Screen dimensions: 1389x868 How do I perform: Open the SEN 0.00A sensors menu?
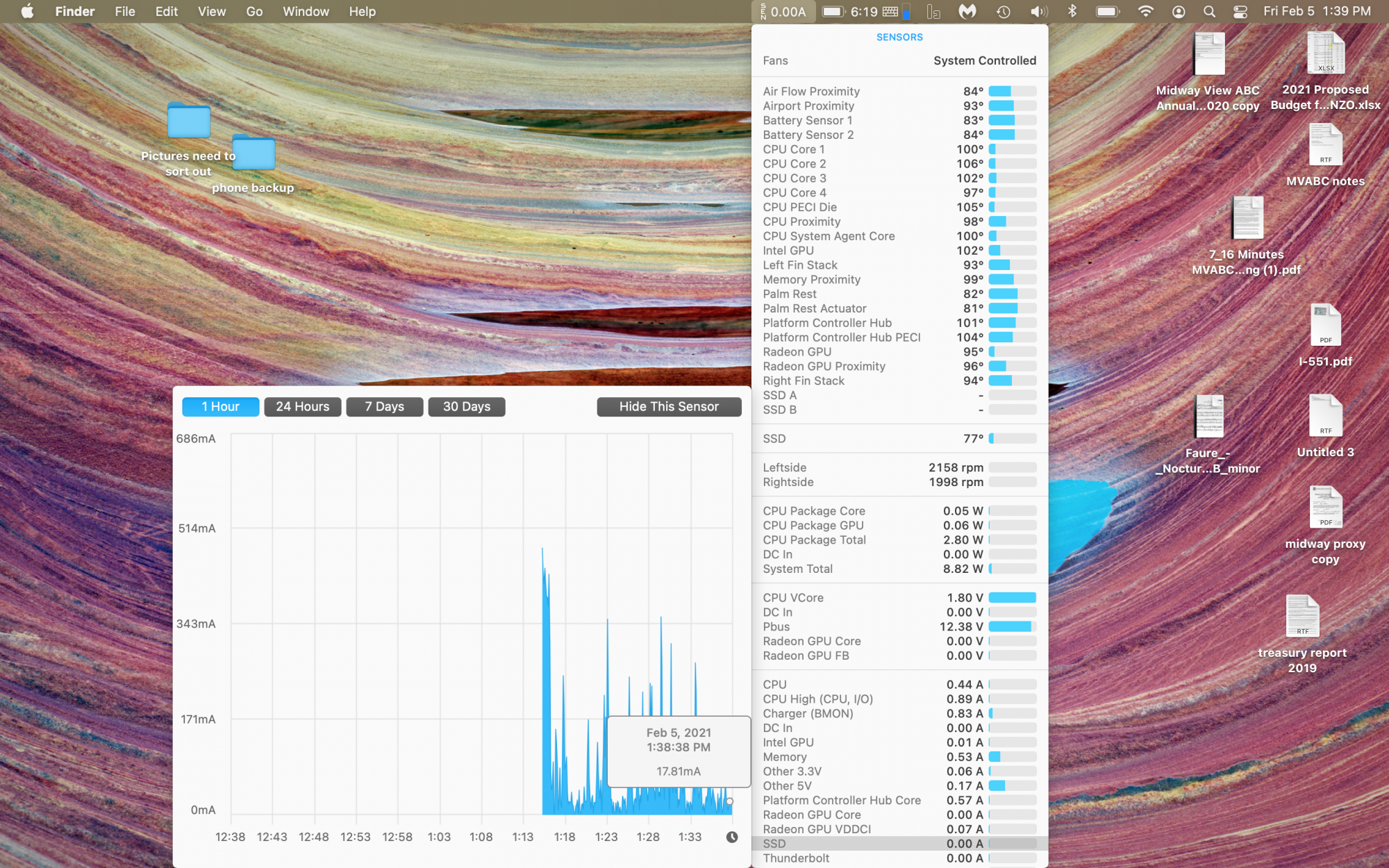click(783, 11)
